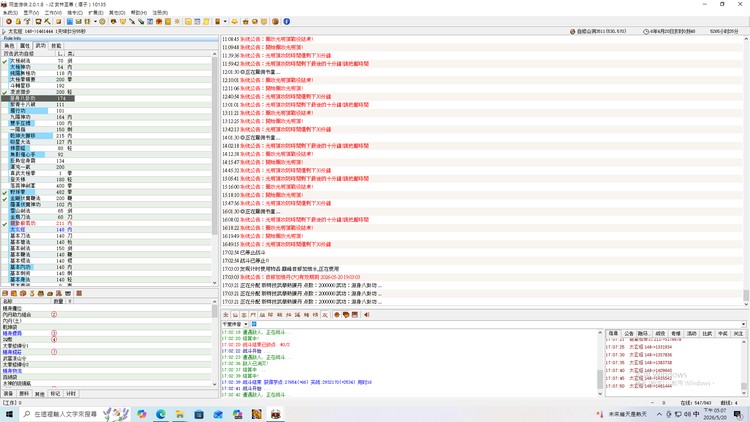
Task: Click into the chat command input field
Action: 497,324
